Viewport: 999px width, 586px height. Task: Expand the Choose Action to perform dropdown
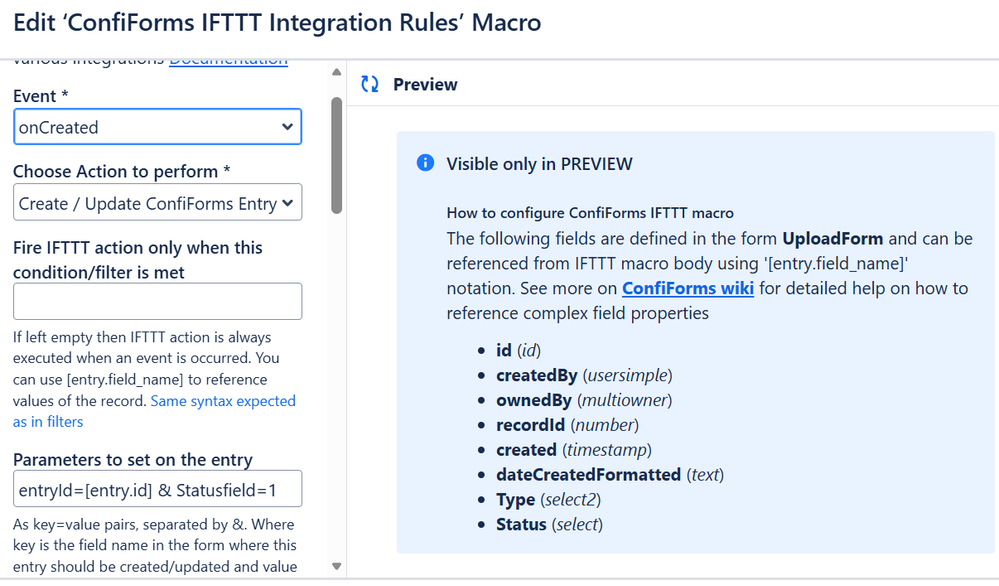157,203
